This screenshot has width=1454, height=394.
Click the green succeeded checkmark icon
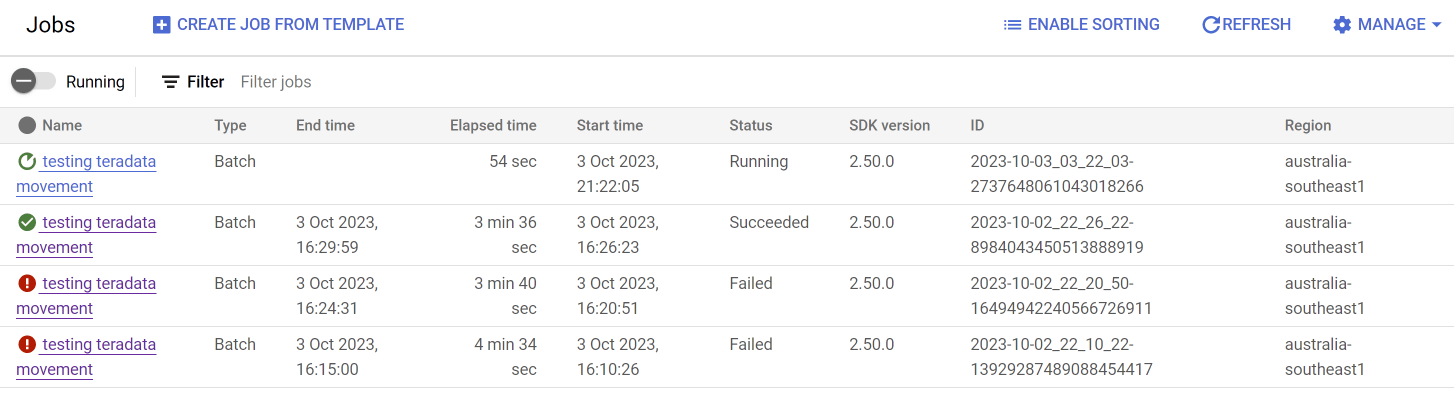tap(27, 222)
